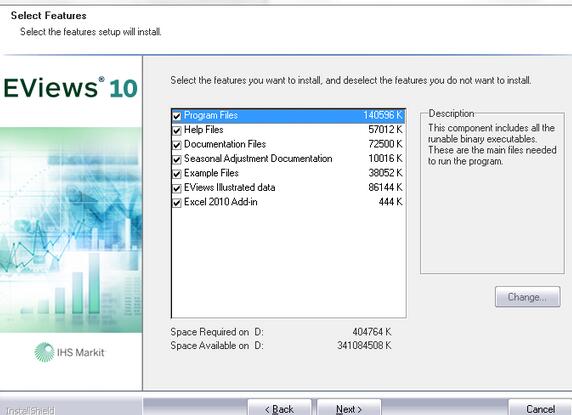Click the Select Features heading
The height and width of the screenshot is (415, 572).
[x=49, y=16]
